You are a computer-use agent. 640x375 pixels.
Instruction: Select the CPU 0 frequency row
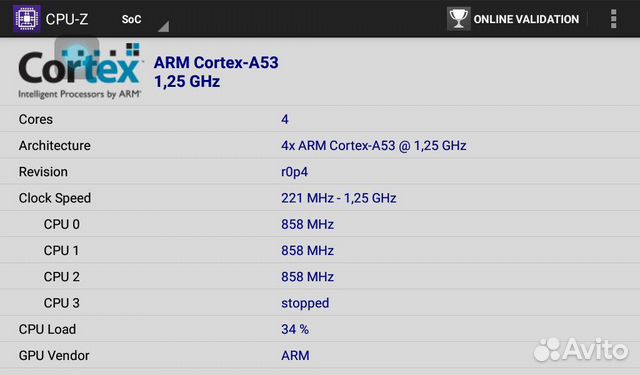320,224
